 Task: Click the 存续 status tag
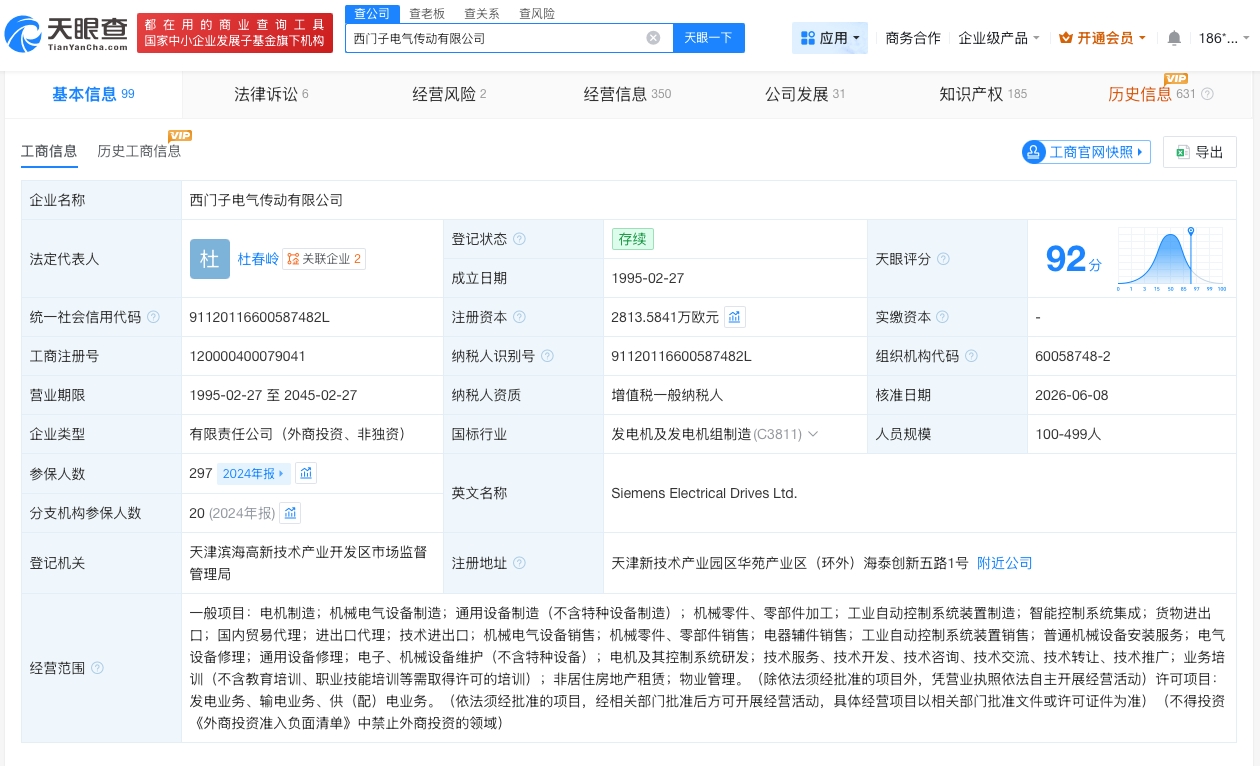[633, 239]
